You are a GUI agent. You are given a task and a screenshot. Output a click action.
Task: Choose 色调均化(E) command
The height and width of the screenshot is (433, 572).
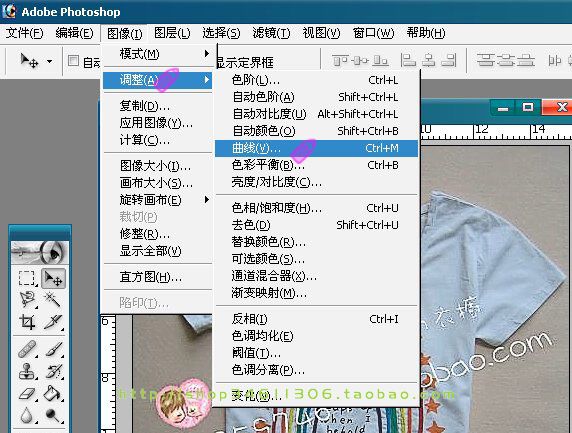tap(316, 336)
